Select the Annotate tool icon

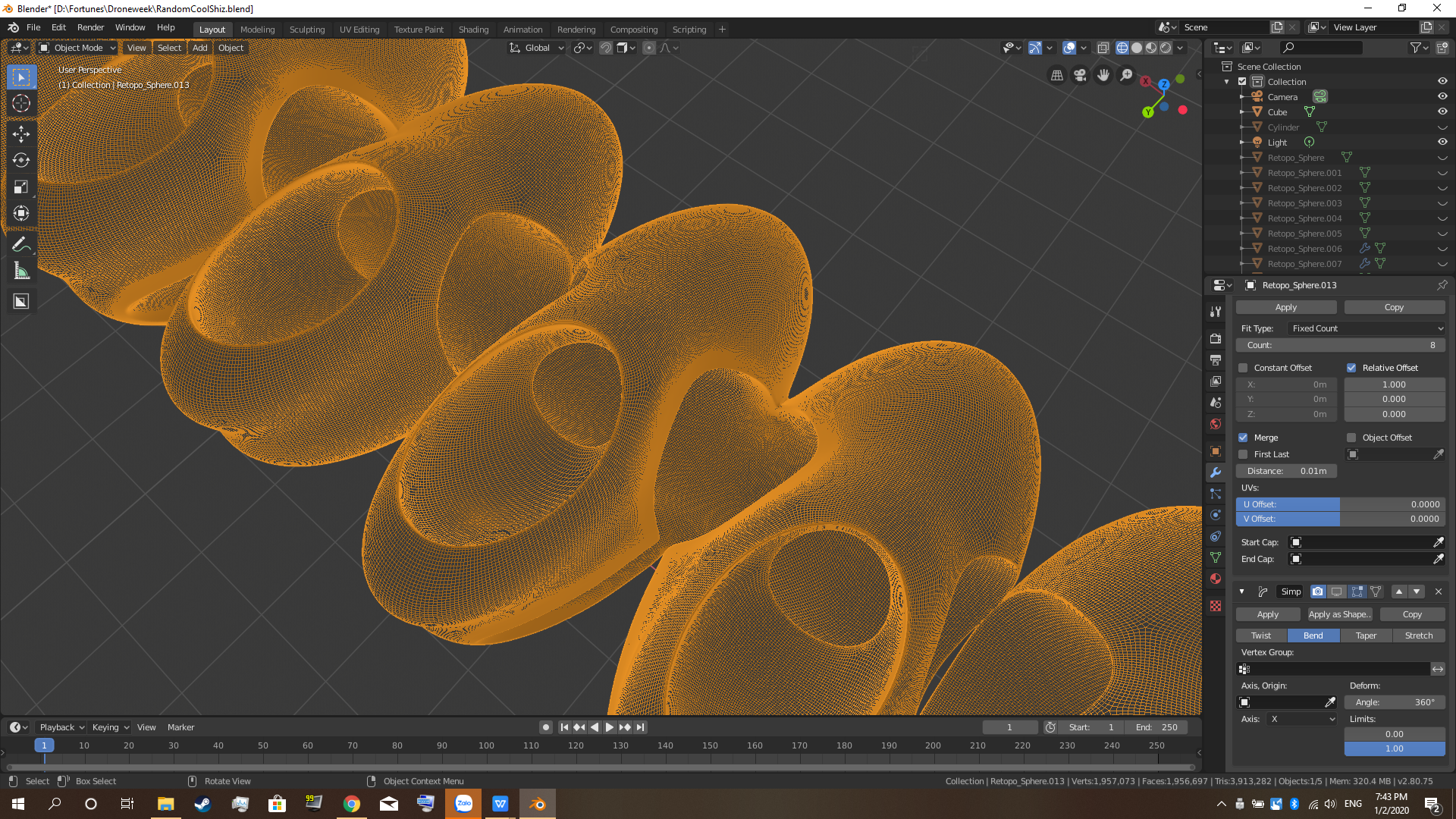20,245
